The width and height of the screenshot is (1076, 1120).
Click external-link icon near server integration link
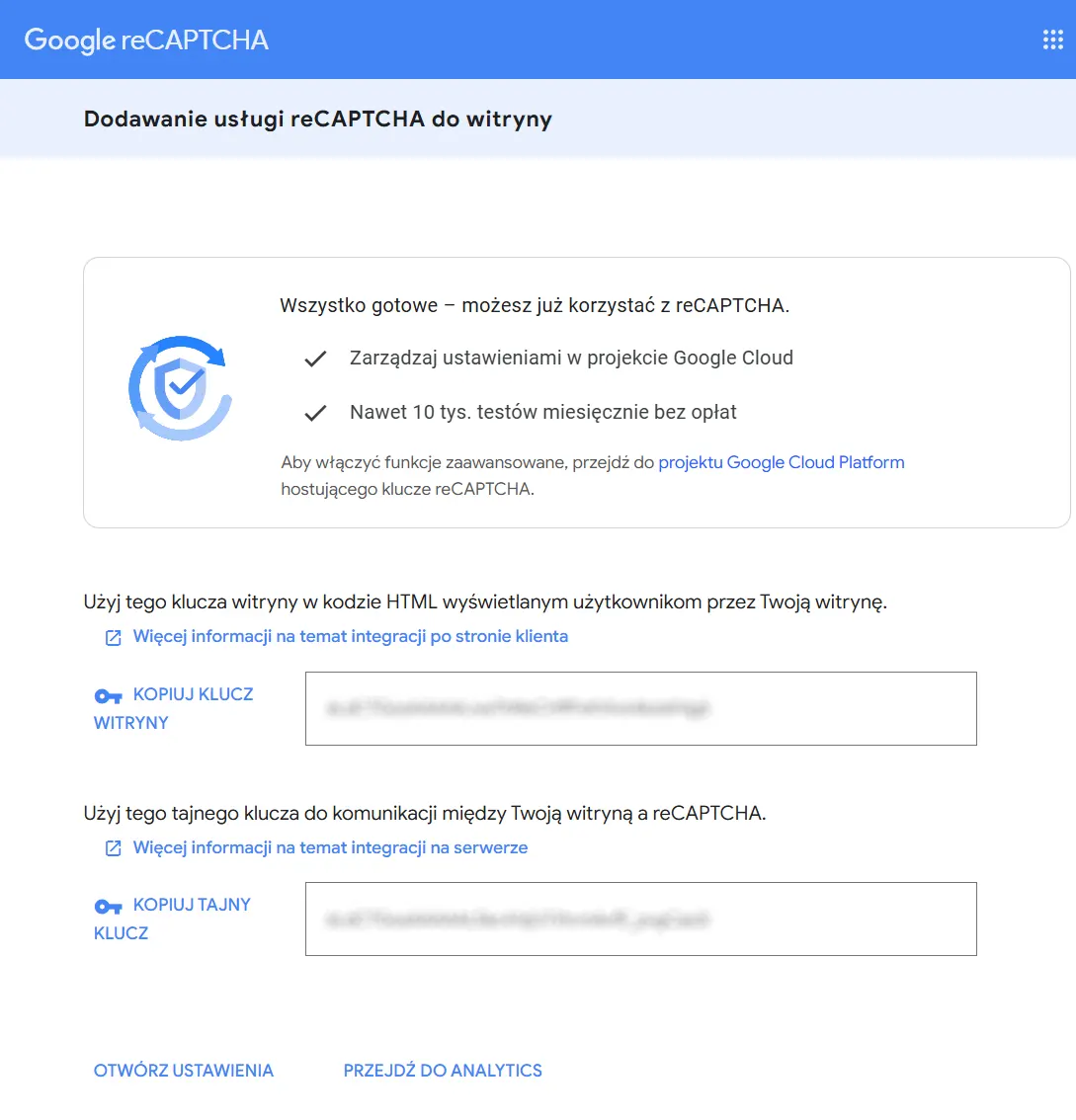(113, 847)
